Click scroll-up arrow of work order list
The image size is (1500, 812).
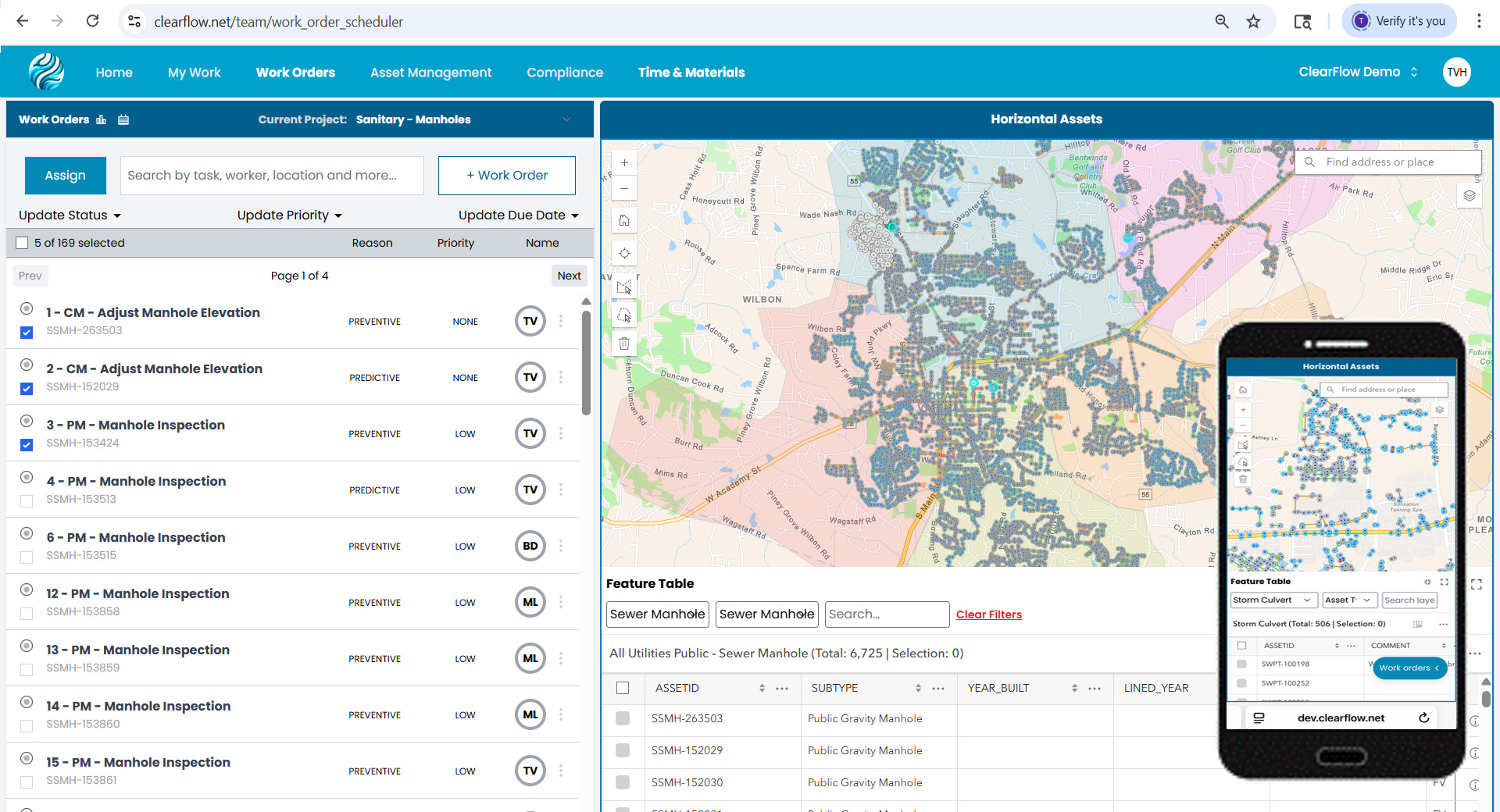586,301
